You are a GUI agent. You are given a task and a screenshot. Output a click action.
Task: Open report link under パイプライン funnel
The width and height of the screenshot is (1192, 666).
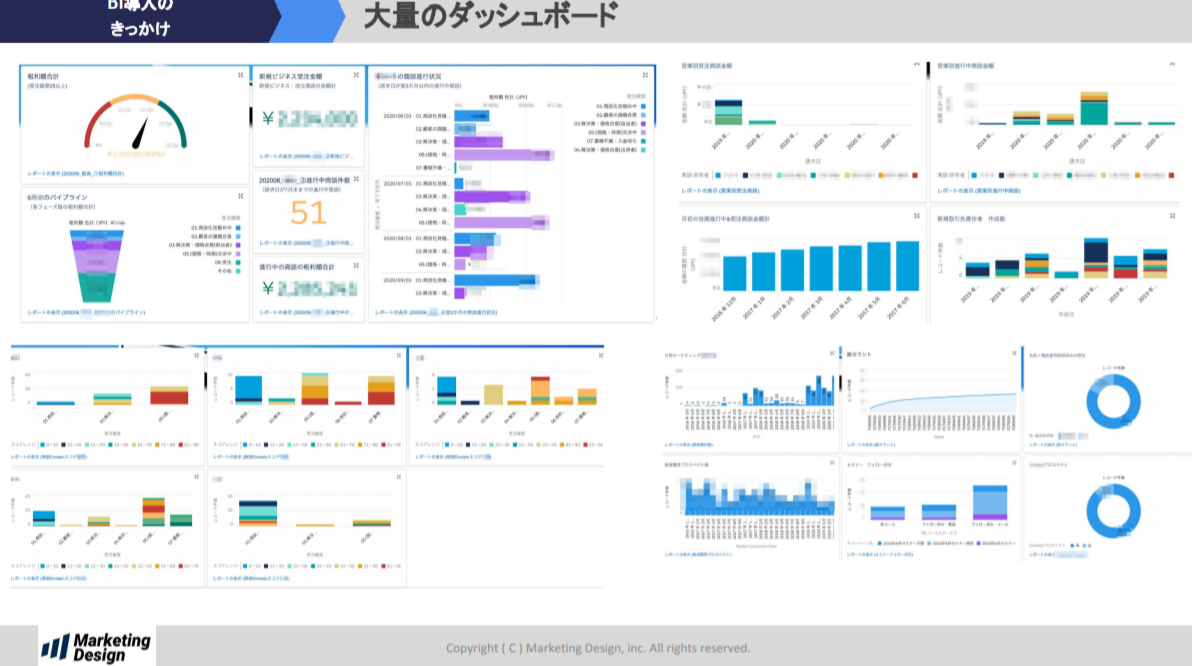tap(82, 312)
